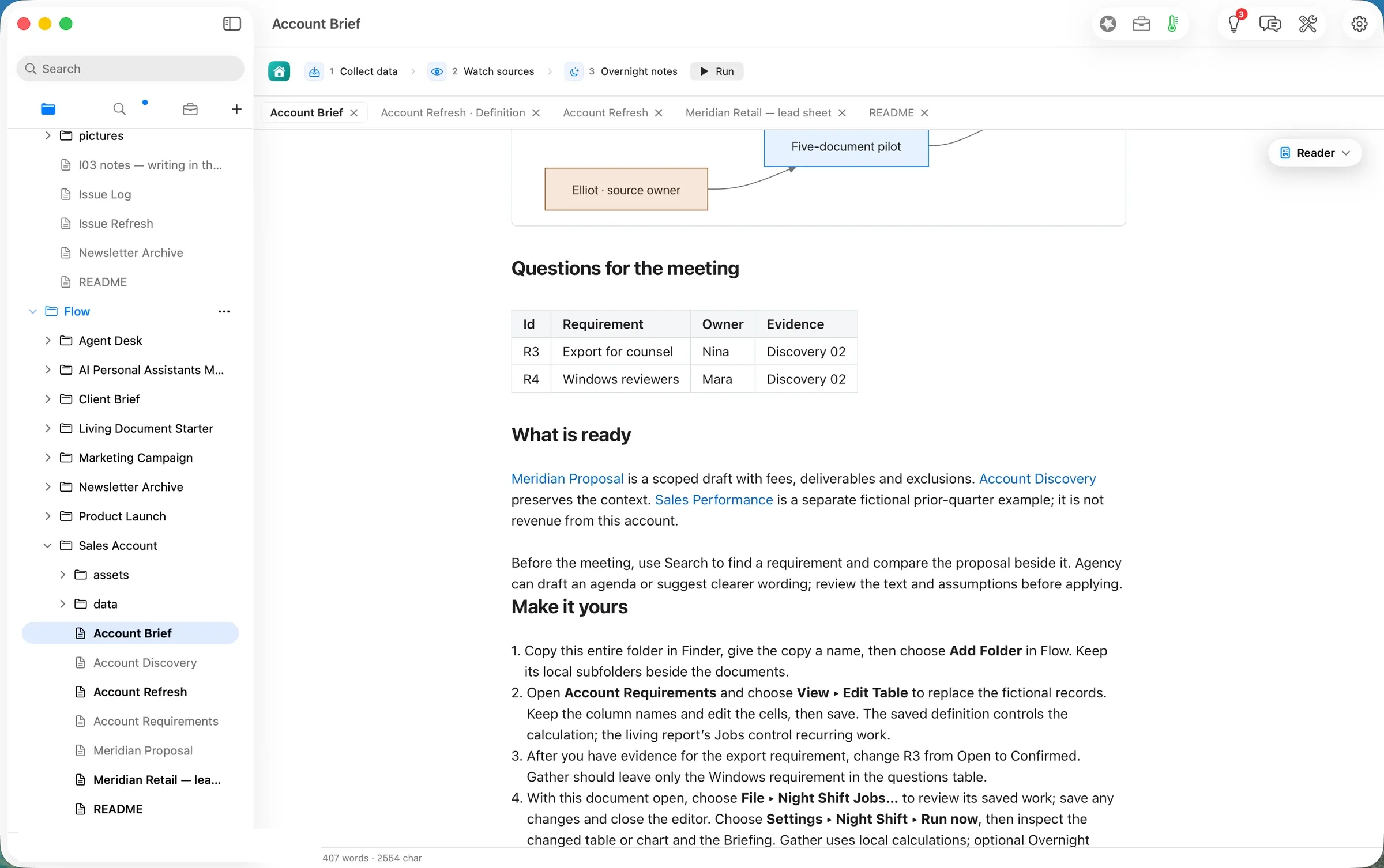The width and height of the screenshot is (1384, 868).
Task: Expand the pictures folder
Action: tap(48, 135)
